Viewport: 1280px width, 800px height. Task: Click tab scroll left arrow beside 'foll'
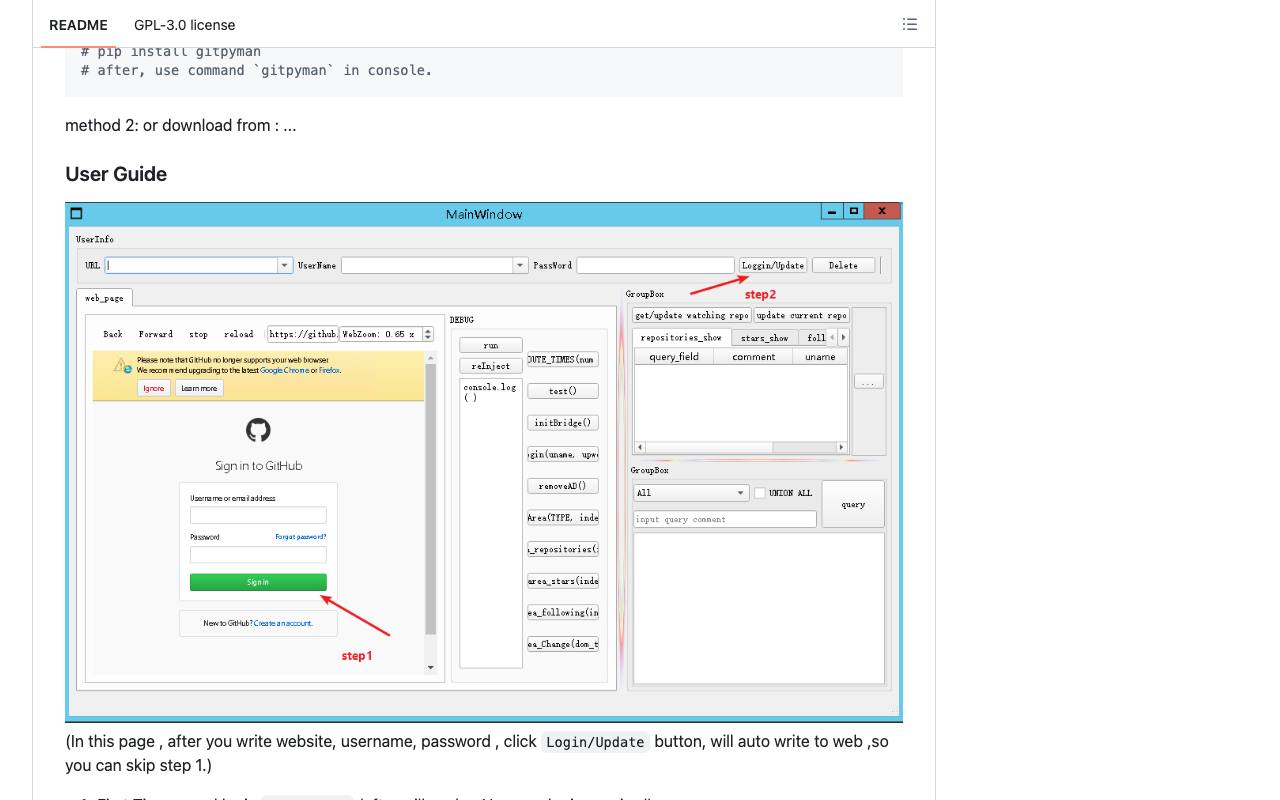pos(832,338)
